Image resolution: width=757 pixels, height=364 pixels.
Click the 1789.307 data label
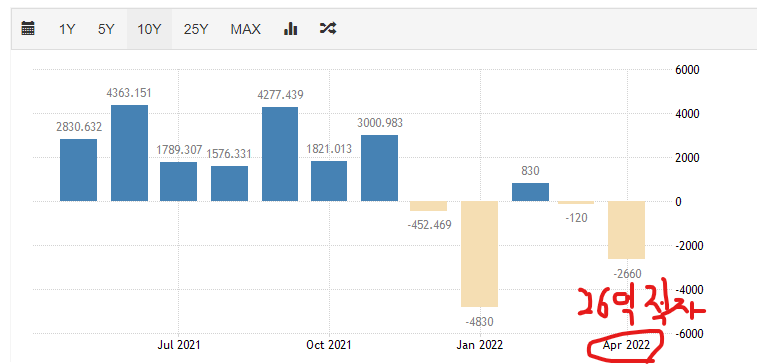tap(179, 150)
